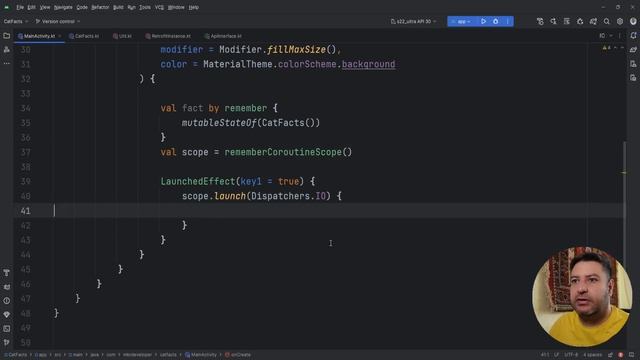Screen dimensions: 640x360
Task: Open the Version control dropdown
Action: 58,21
